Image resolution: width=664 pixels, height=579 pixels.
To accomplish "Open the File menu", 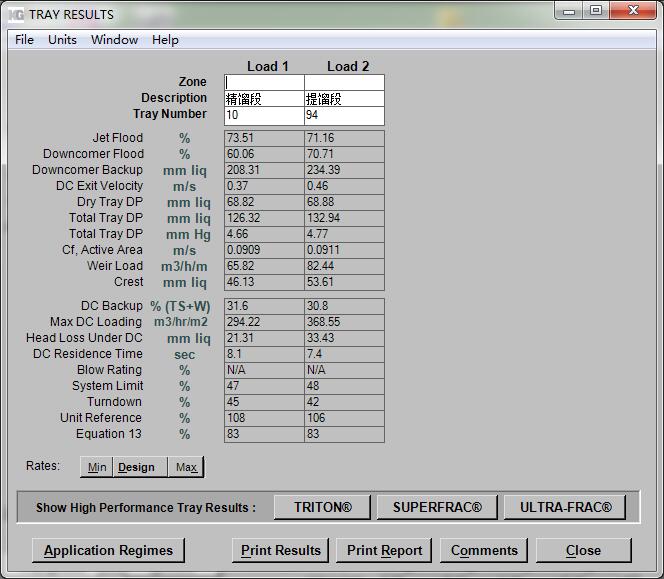I will pos(24,40).
